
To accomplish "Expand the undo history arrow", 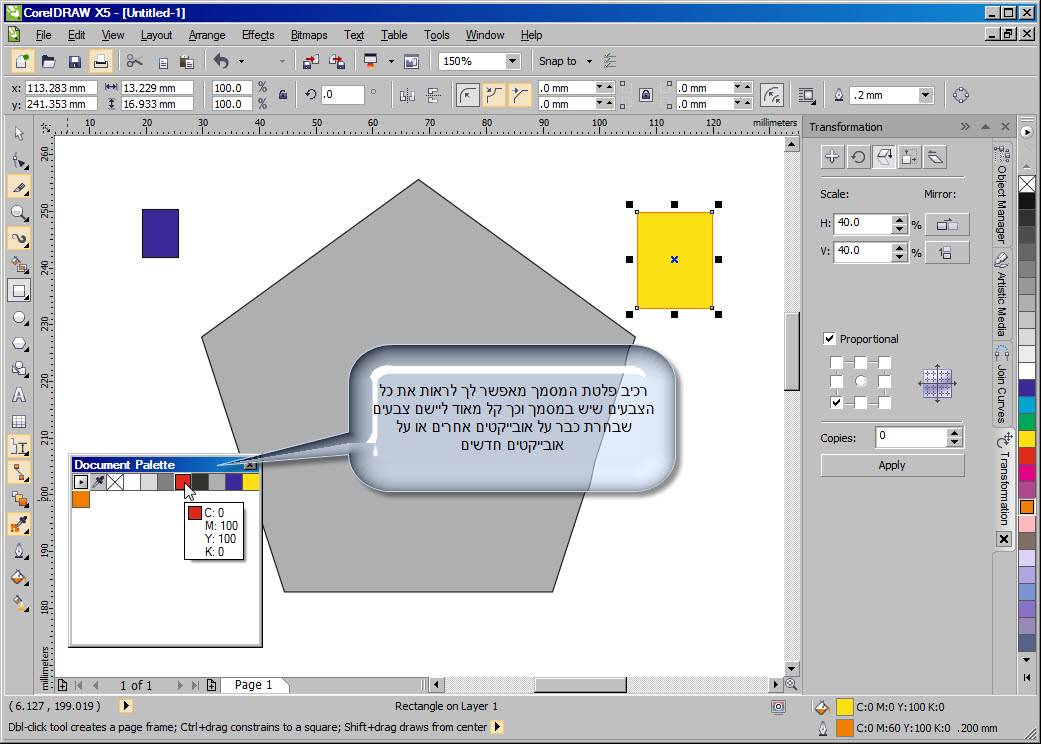I will 241,62.
